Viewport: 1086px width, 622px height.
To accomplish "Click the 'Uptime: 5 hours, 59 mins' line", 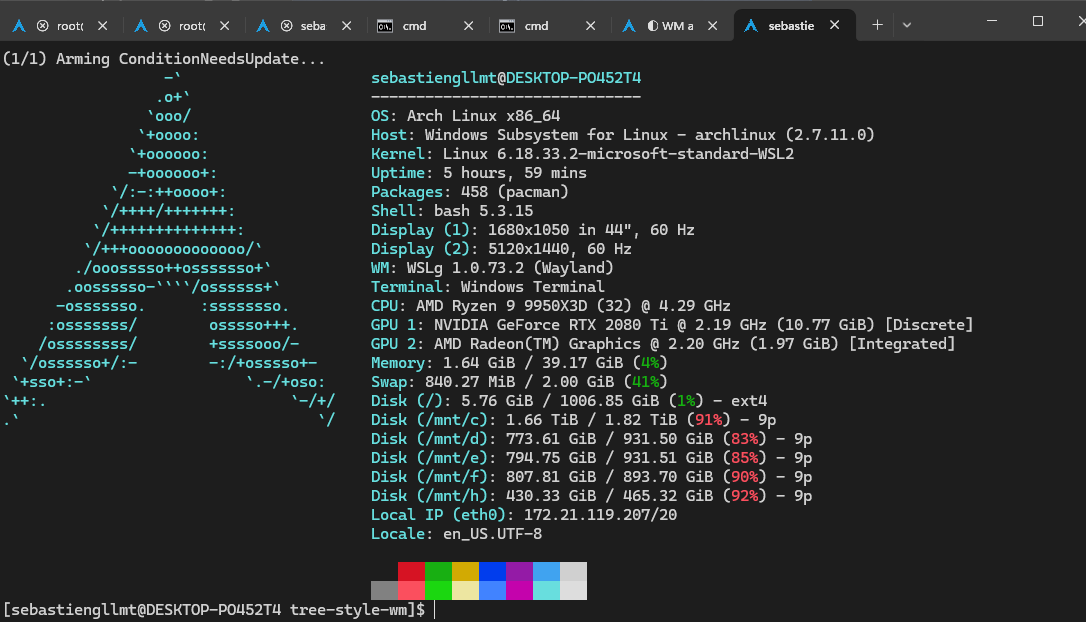I will point(479,172).
